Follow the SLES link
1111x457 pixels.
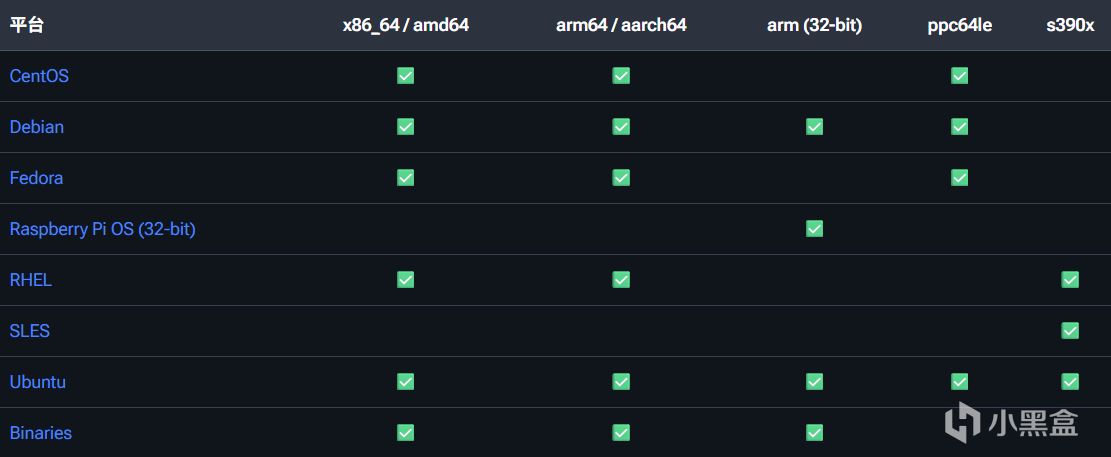click(x=30, y=331)
